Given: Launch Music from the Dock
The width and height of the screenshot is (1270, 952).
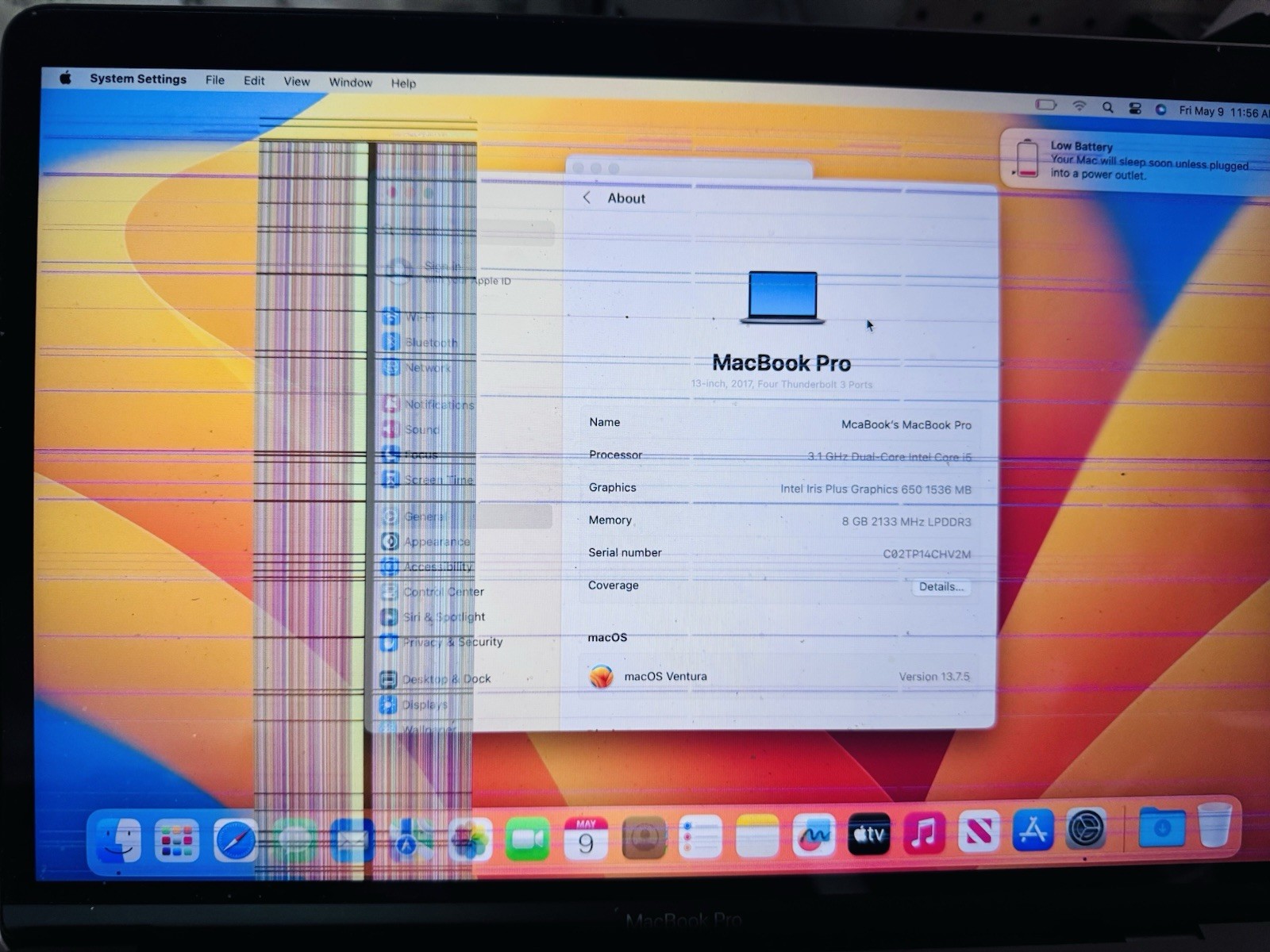Looking at the screenshot, I should [x=924, y=833].
